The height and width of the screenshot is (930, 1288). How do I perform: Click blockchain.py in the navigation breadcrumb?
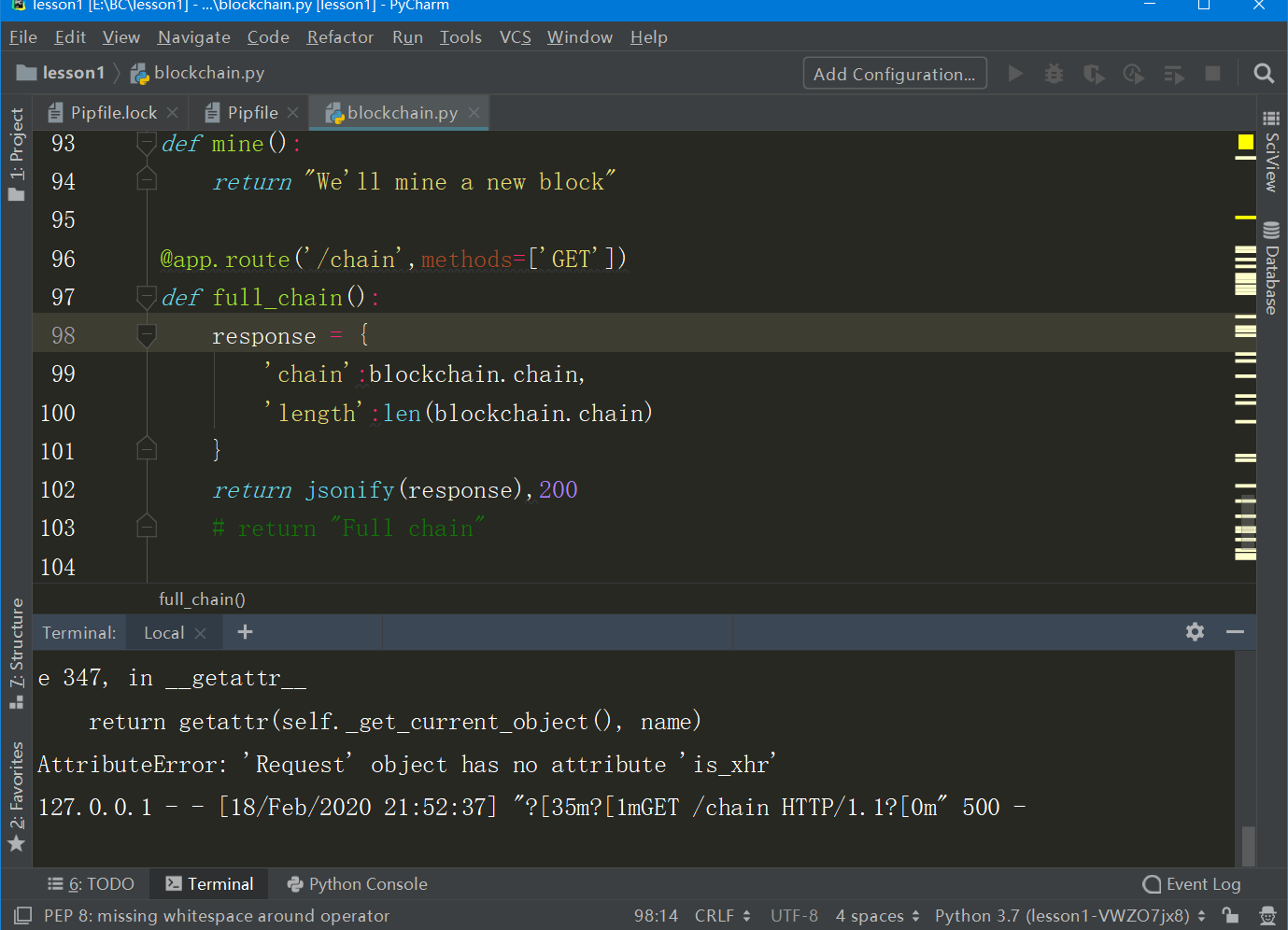click(x=209, y=73)
